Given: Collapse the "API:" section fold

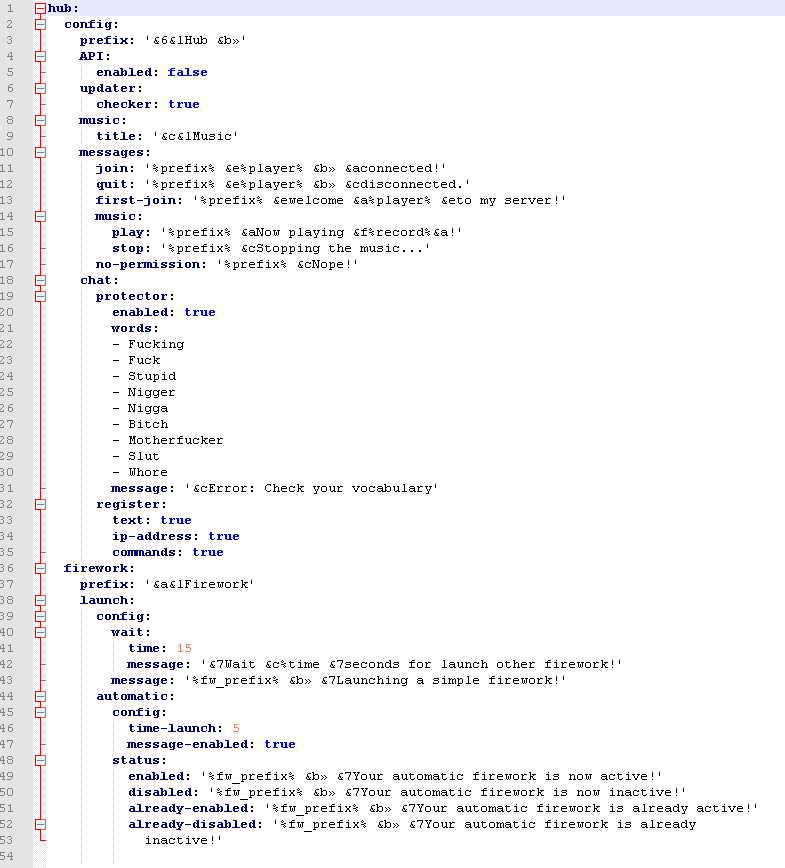Looking at the screenshot, I should pos(40,56).
